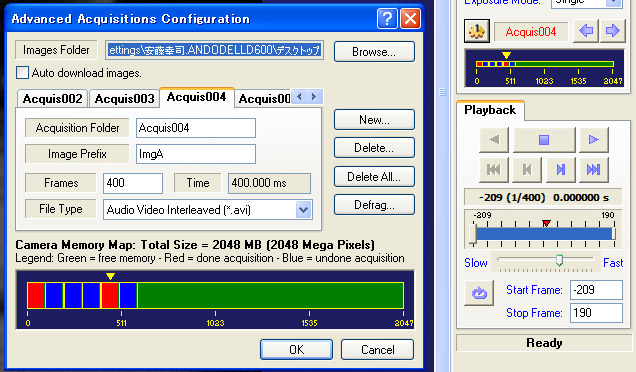Select the Playback tab
The height and width of the screenshot is (372, 636).
point(490,110)
